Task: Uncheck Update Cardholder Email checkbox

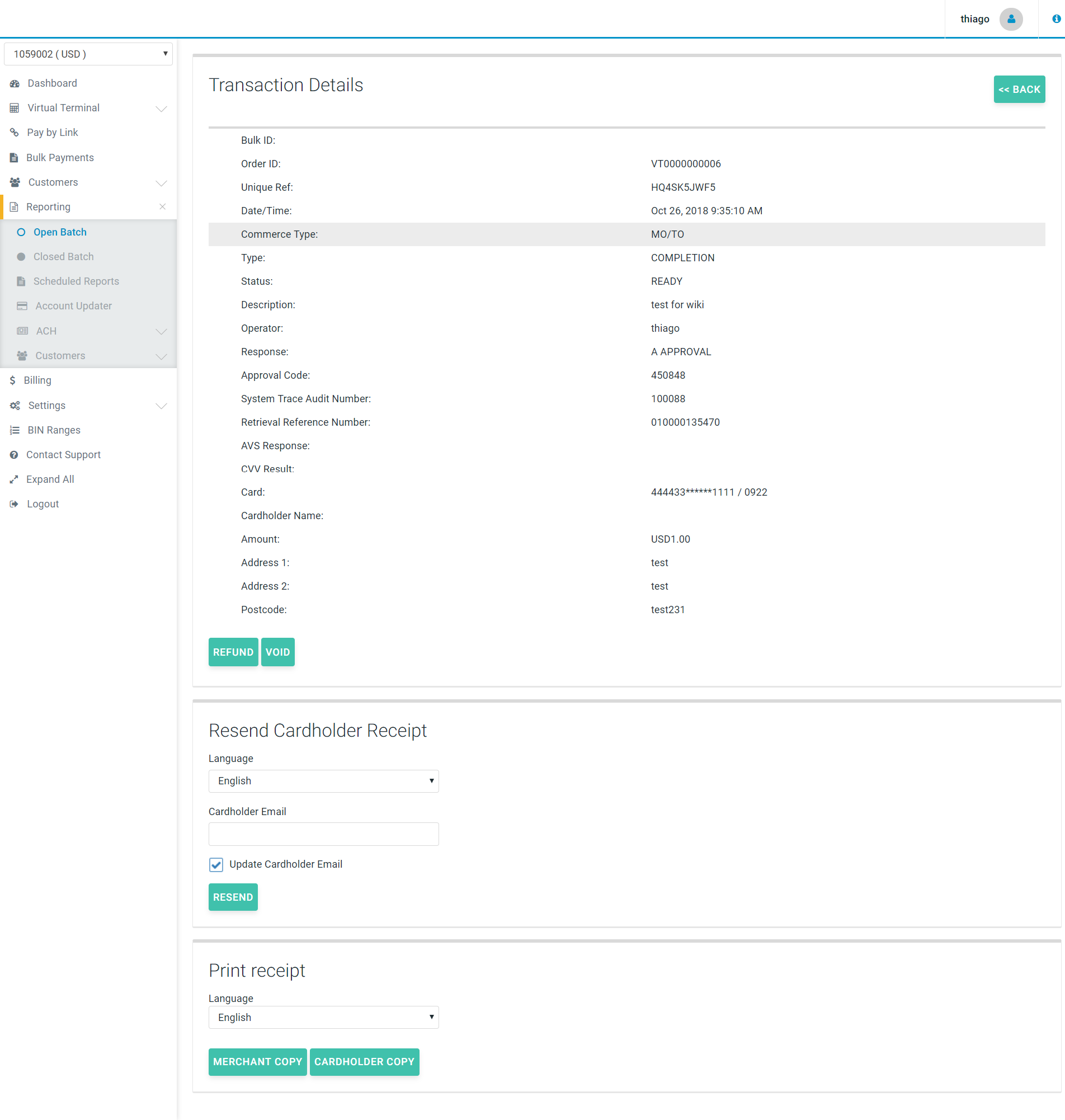Action: [x=216, y=864]
